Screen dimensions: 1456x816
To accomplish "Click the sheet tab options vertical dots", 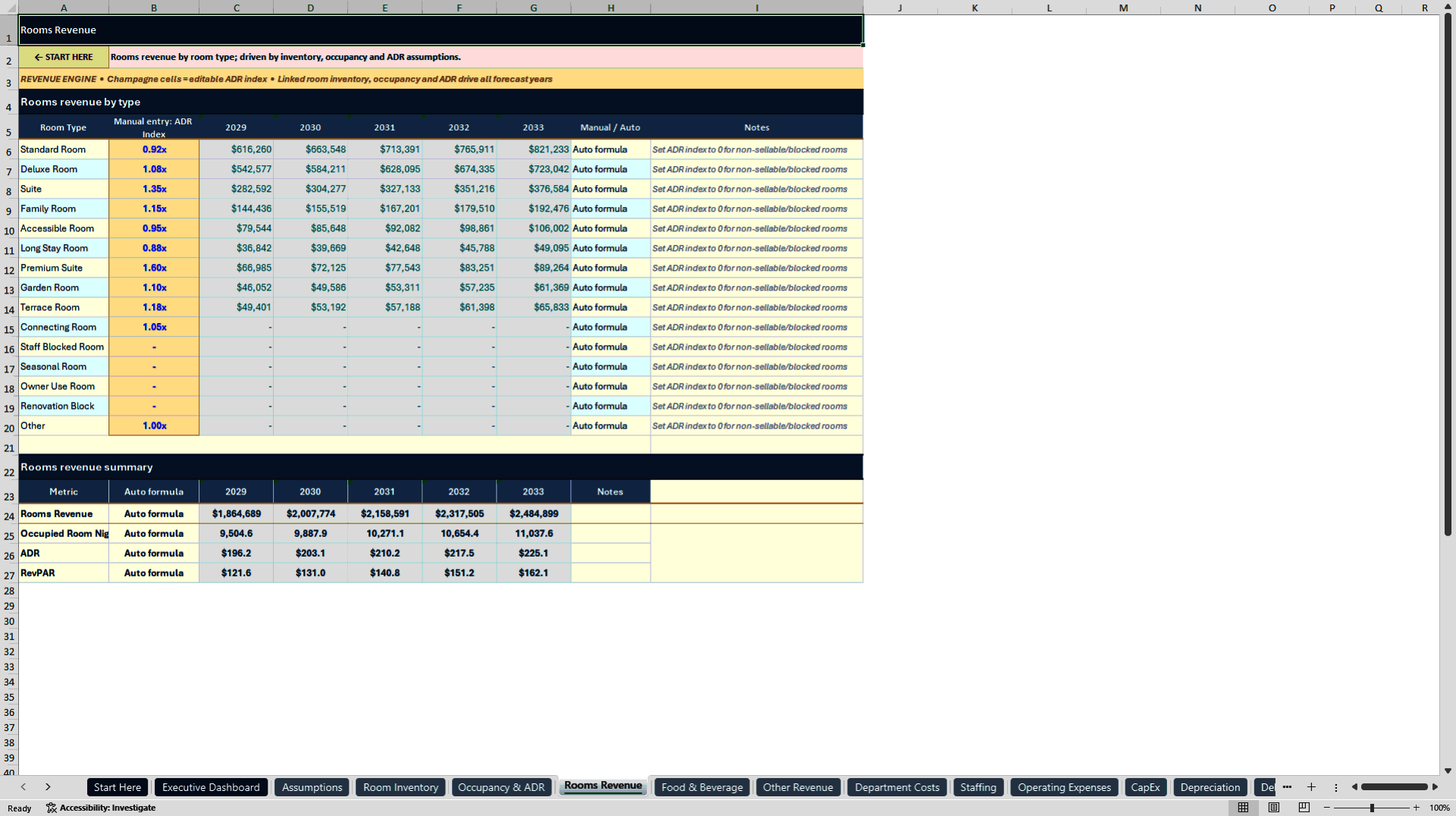I will pyautogui.click(x=1336, y=787).
